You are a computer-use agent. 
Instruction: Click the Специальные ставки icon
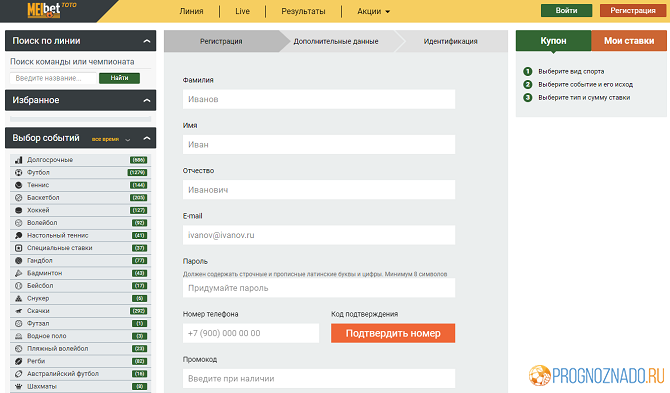click(x=18, y=248)
